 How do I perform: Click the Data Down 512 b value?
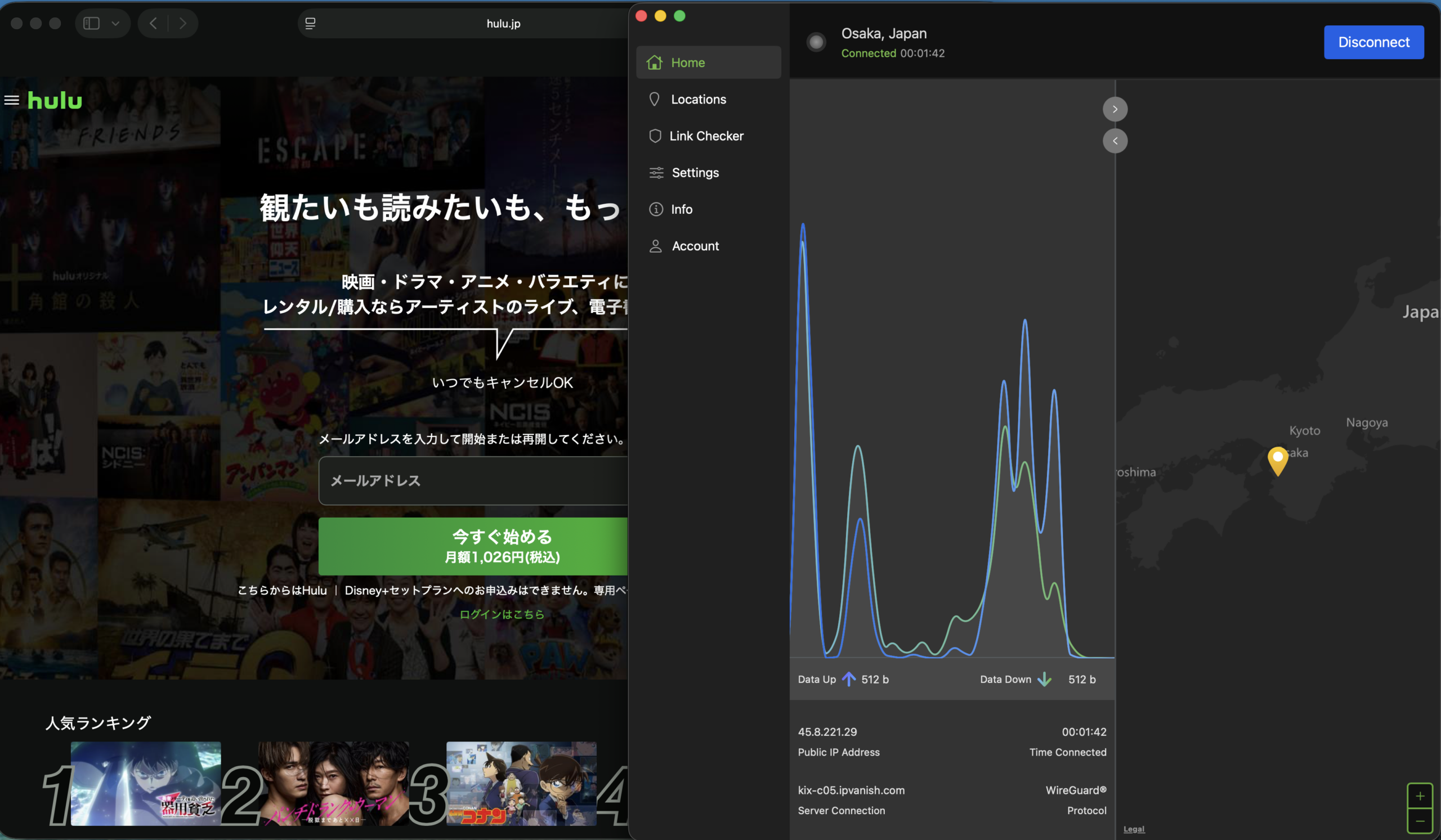[x=1082, y=679]
